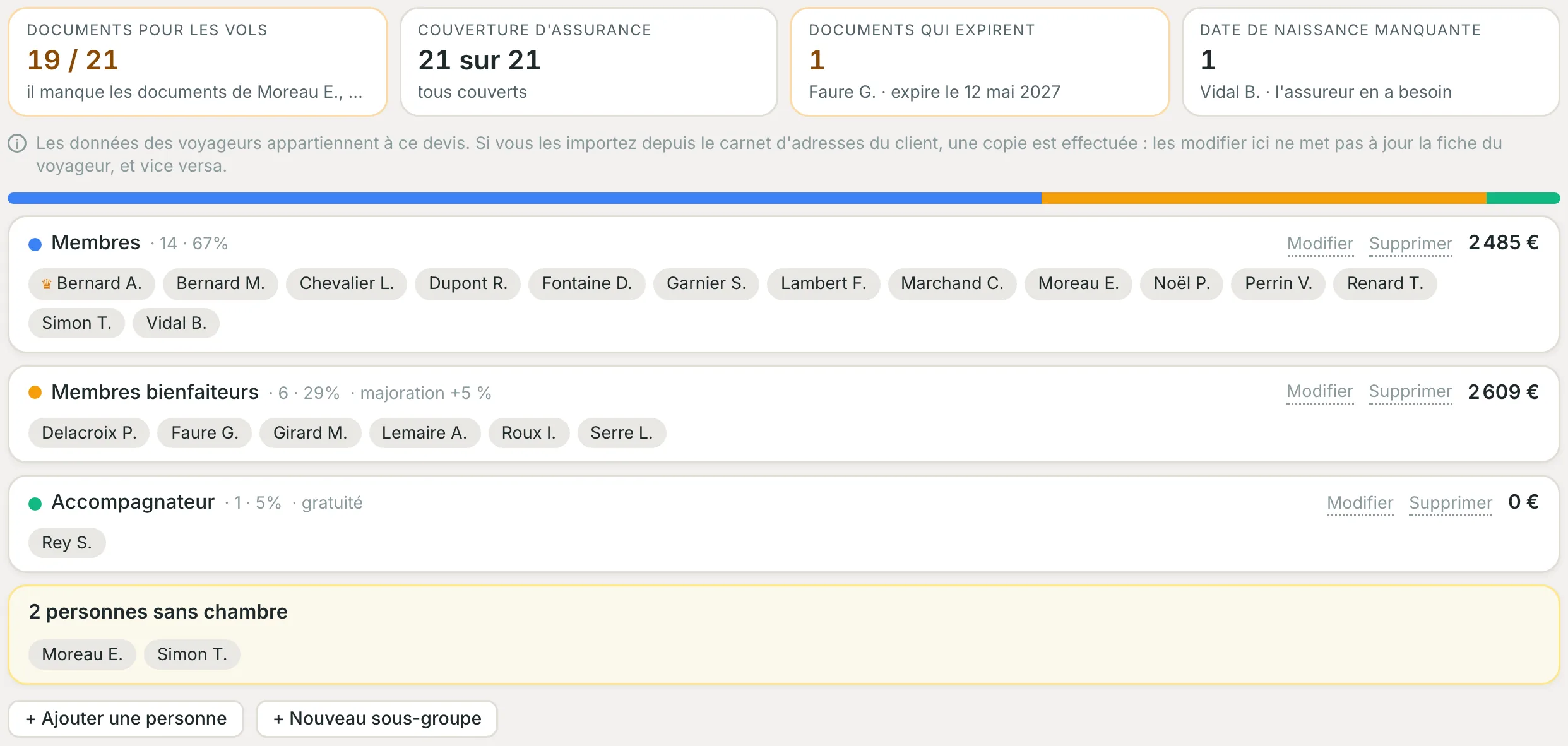Open the Documents pour les vols card
The width and height of the screenshot is (1568, 746).
click(198, 62)
